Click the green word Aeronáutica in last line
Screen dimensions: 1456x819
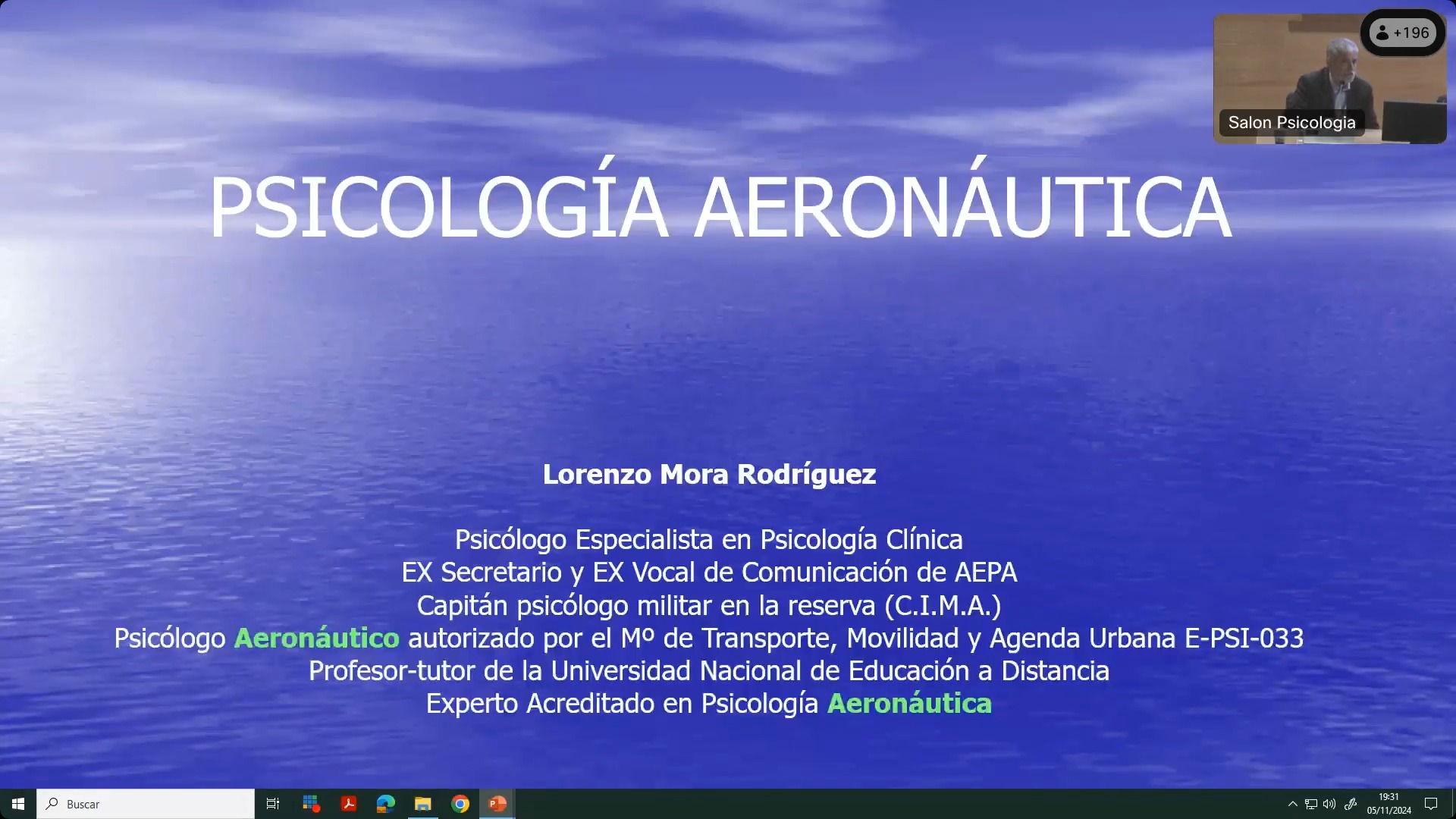pos(909,704)
